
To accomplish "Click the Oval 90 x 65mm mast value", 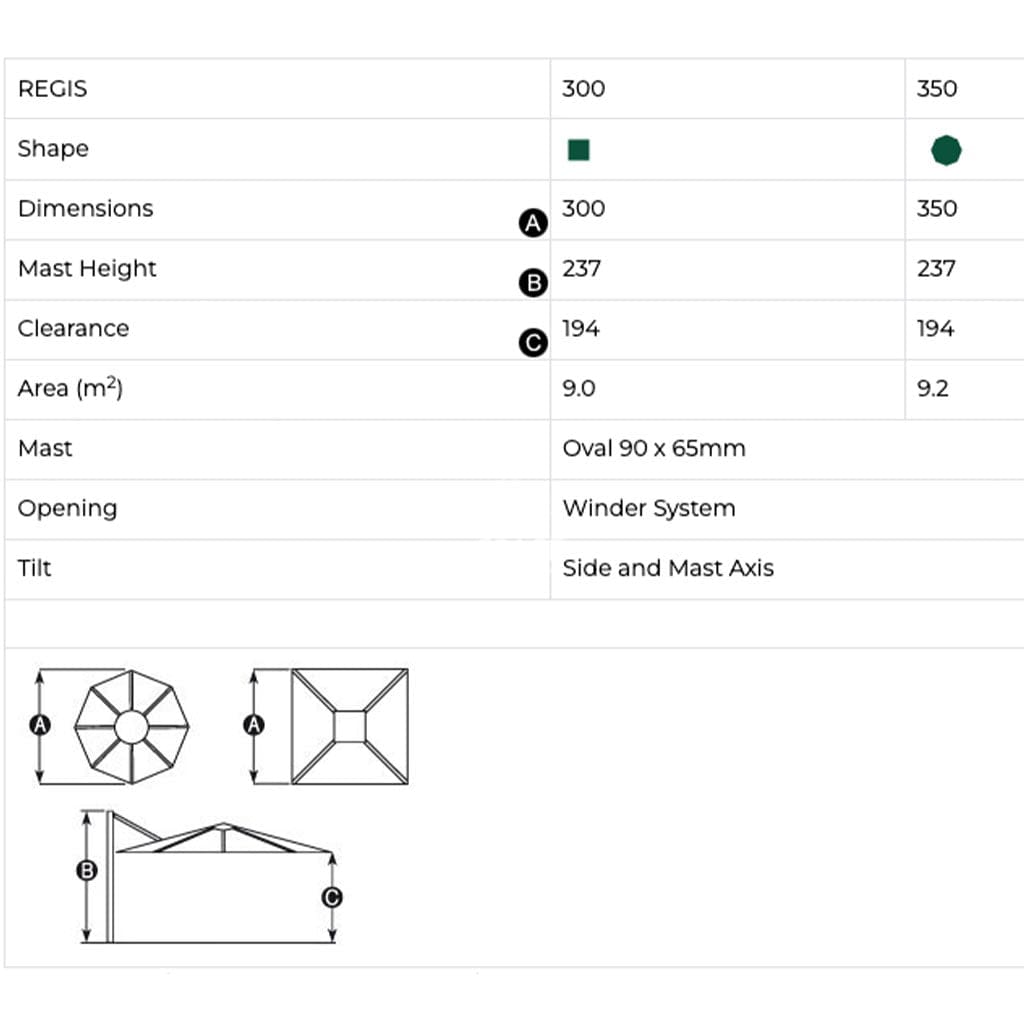I will click(654, 449).
